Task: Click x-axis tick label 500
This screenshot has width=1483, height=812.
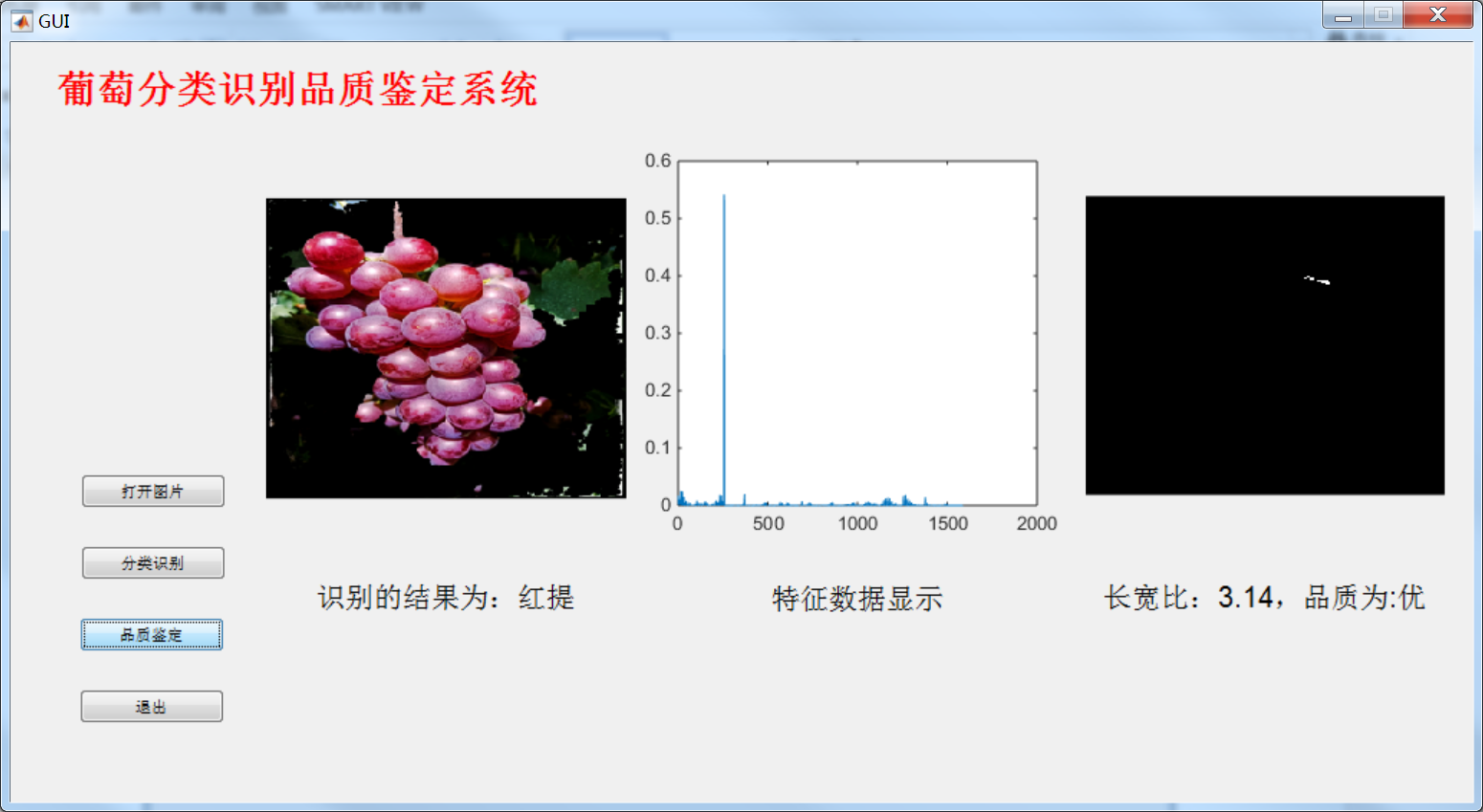Action: pyautogui.click(x=768, y=523)
